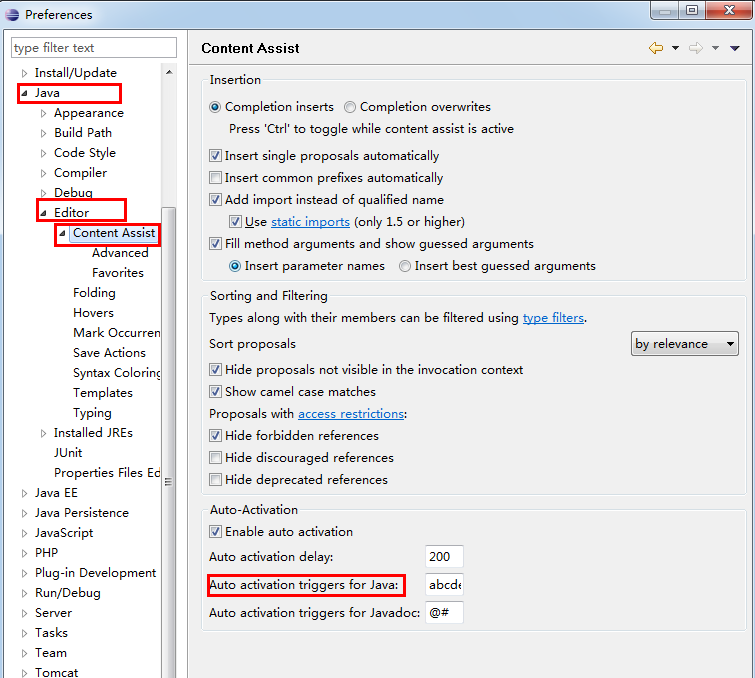
Task: Click the type filters link
Action: click(x=553, y=318)
